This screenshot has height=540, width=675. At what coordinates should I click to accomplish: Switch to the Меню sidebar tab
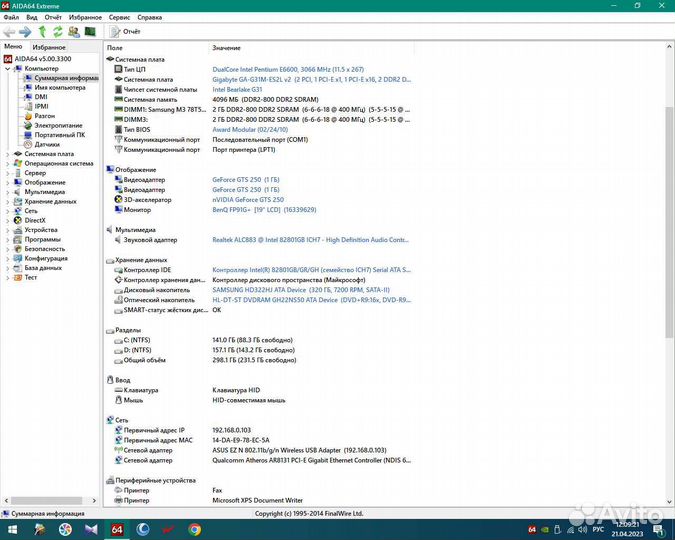tap(13, 47)
